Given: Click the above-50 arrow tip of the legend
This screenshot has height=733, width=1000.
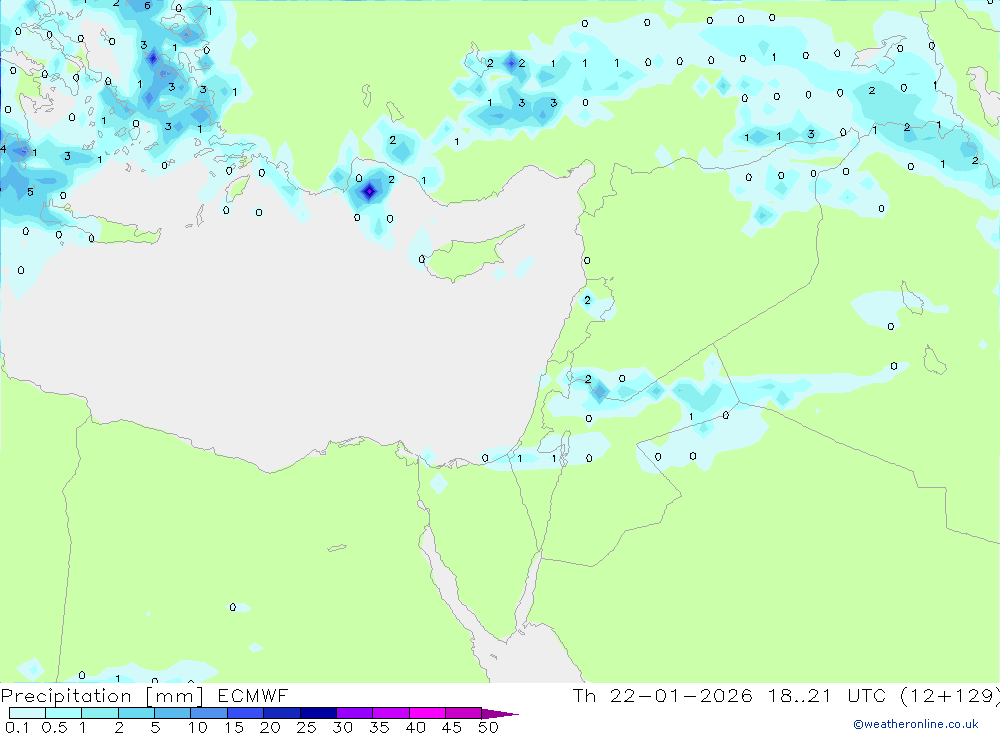Looking at the screenshot, I should (500, 714).
